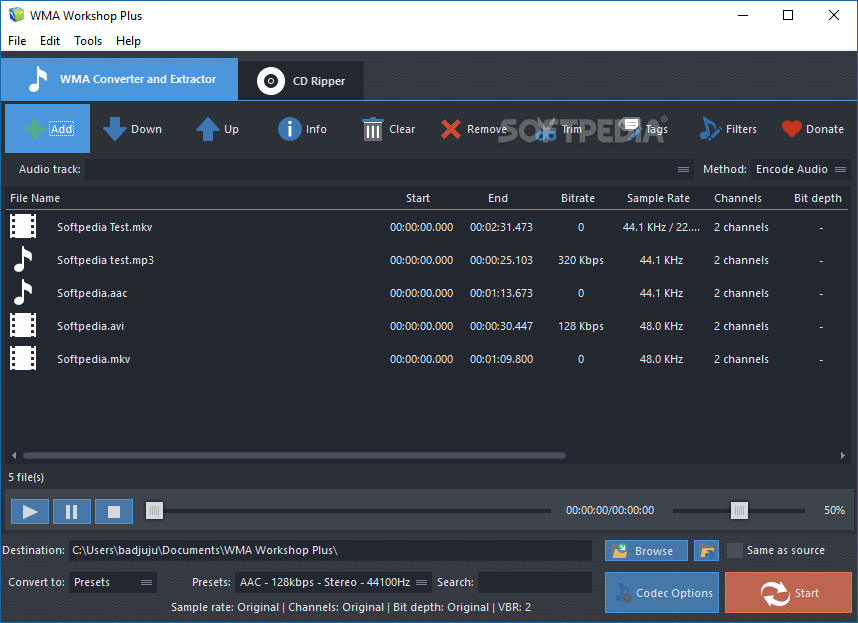Focus the Search input field
Image resolution: width=858 pixels, height=623 pixels.
535,582
